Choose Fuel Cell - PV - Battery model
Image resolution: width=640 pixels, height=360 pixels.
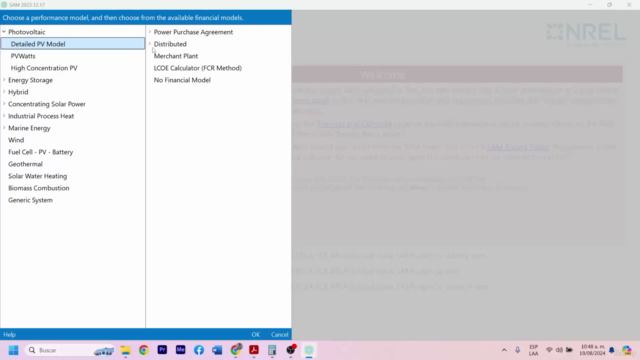40,152
